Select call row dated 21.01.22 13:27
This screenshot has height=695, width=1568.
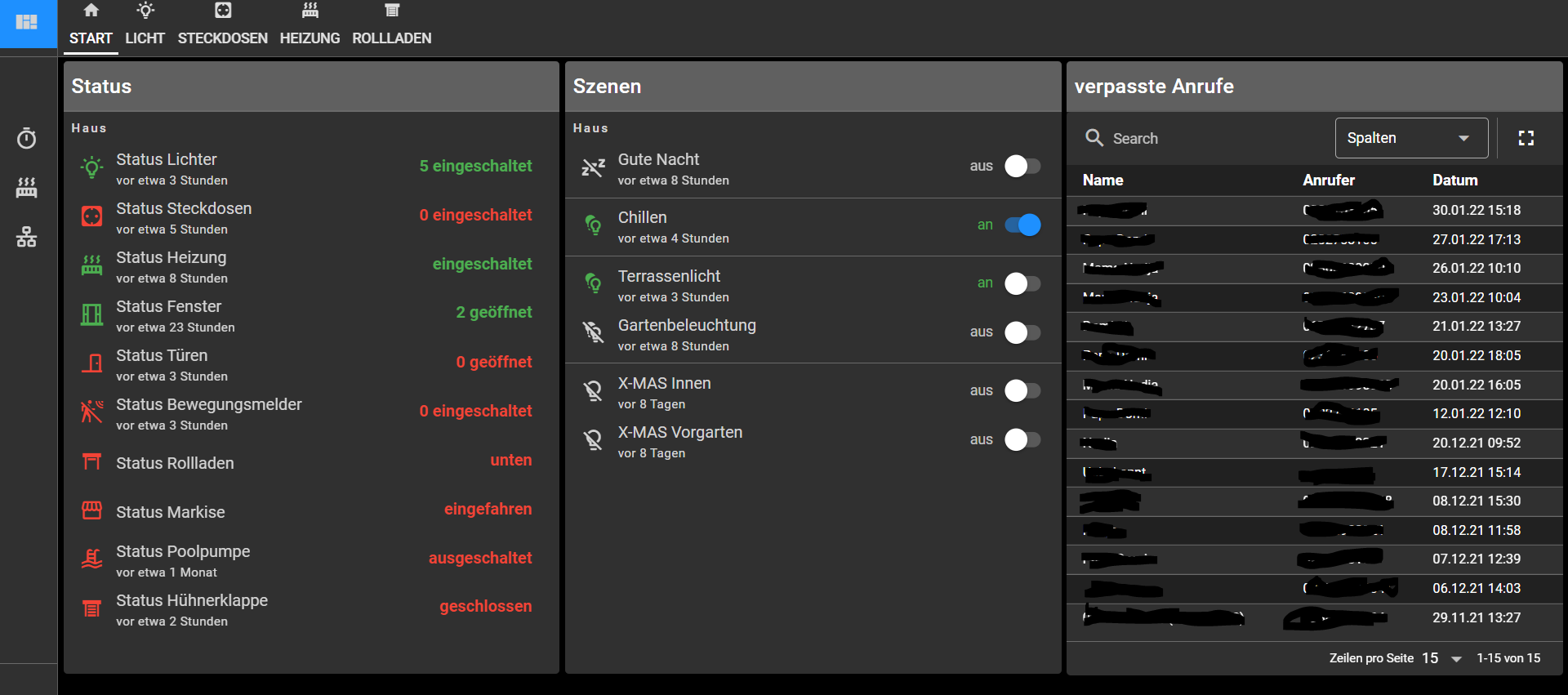click(1314, 326)
